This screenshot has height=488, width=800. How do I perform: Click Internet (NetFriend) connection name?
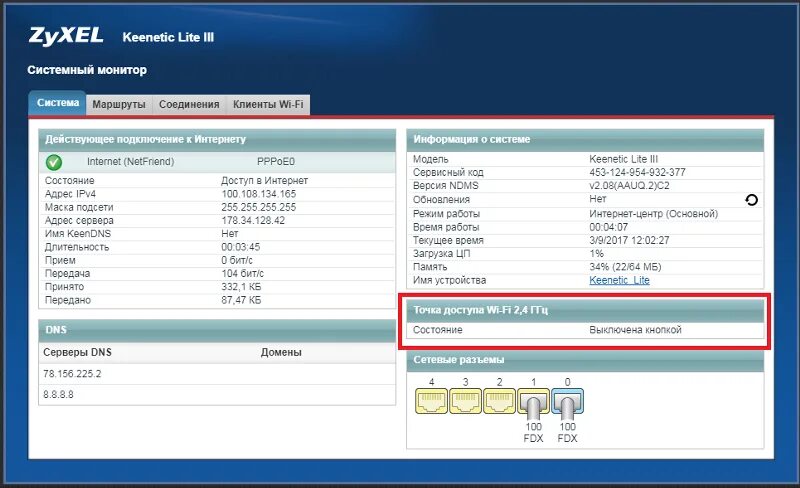pyautogui.click(x=131, y=162)
